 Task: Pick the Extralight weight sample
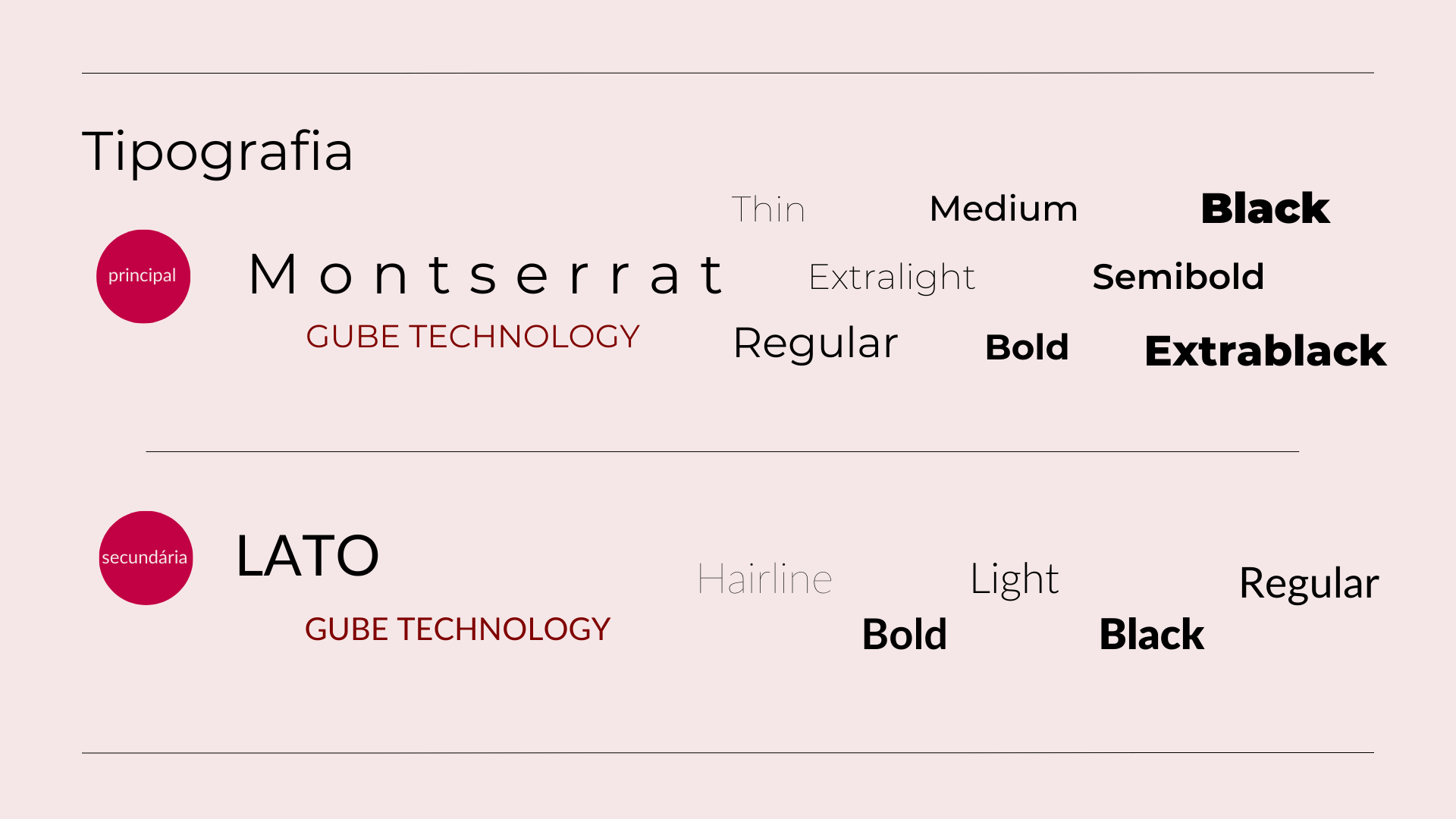click(892, 278)
